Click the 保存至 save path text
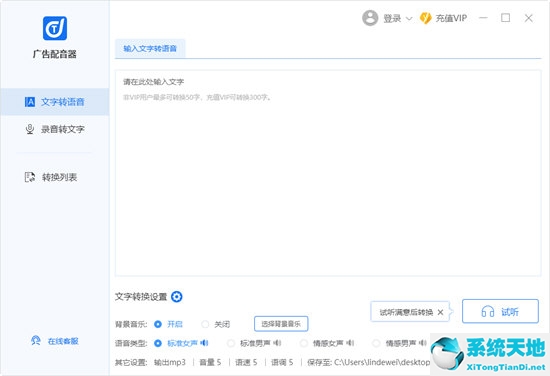The height and width of the screenshot is (376, 550). click(x=369, y=362)
